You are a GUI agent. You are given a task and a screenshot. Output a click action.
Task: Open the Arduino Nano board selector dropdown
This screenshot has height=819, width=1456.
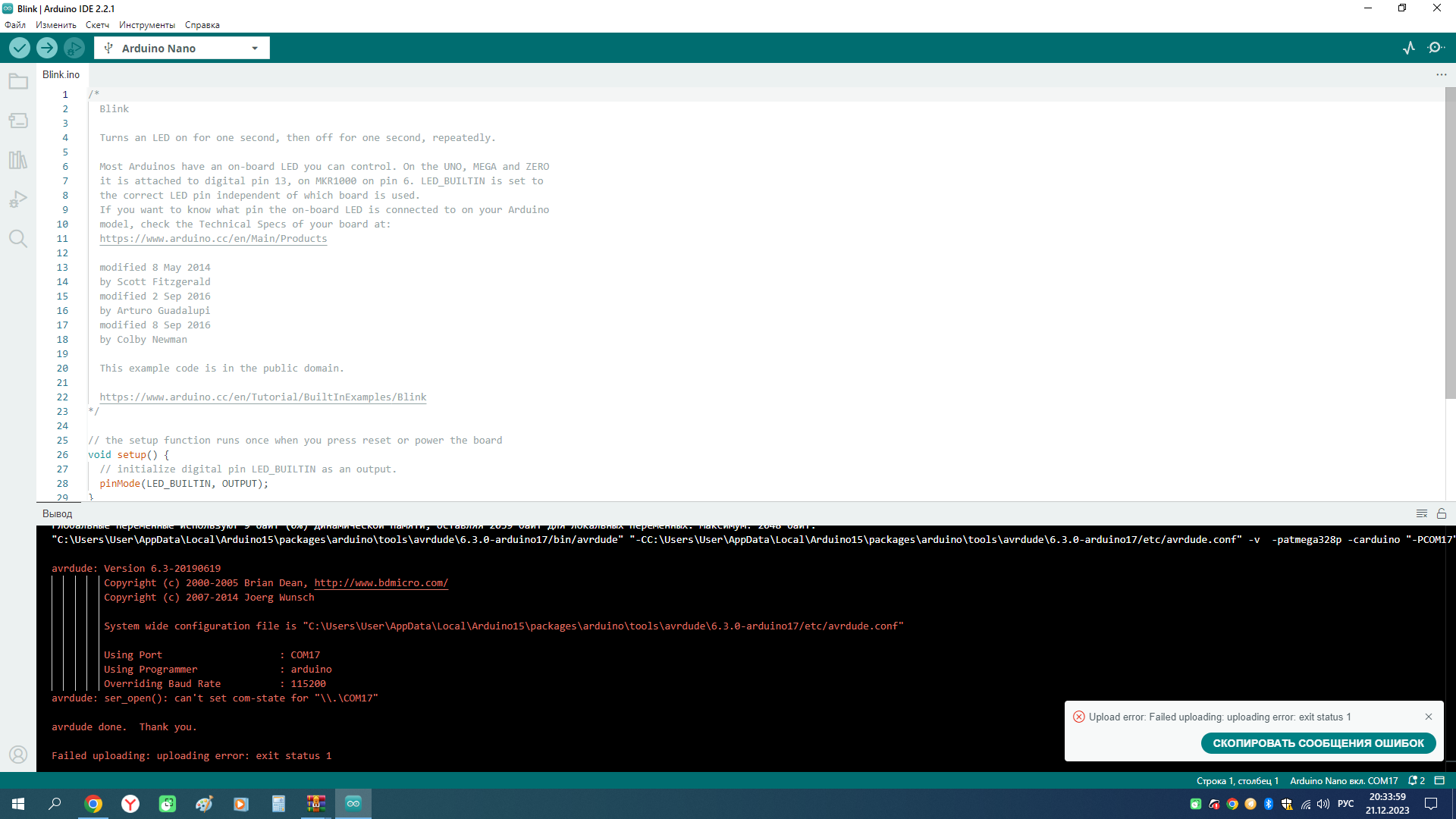(182, 48)
